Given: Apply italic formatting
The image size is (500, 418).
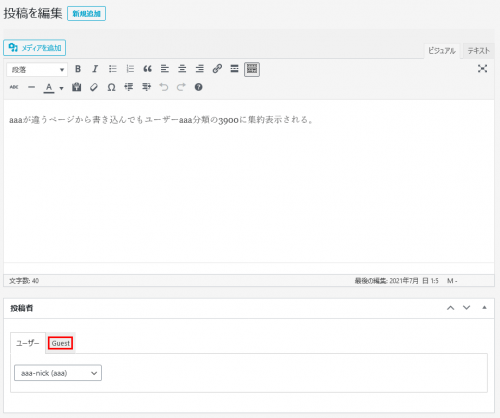Looking at the screenshot, I should pyautogui.click(x=95, y=69).
